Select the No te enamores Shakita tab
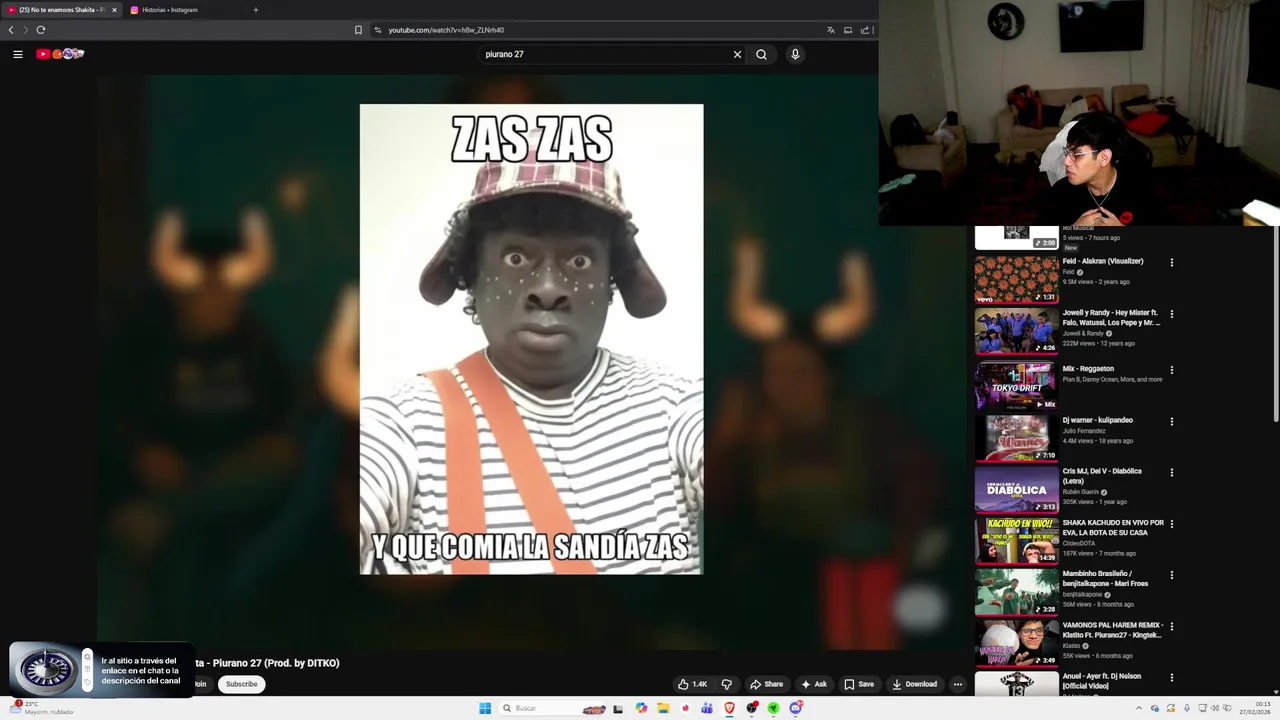 [x=60, y=10]
